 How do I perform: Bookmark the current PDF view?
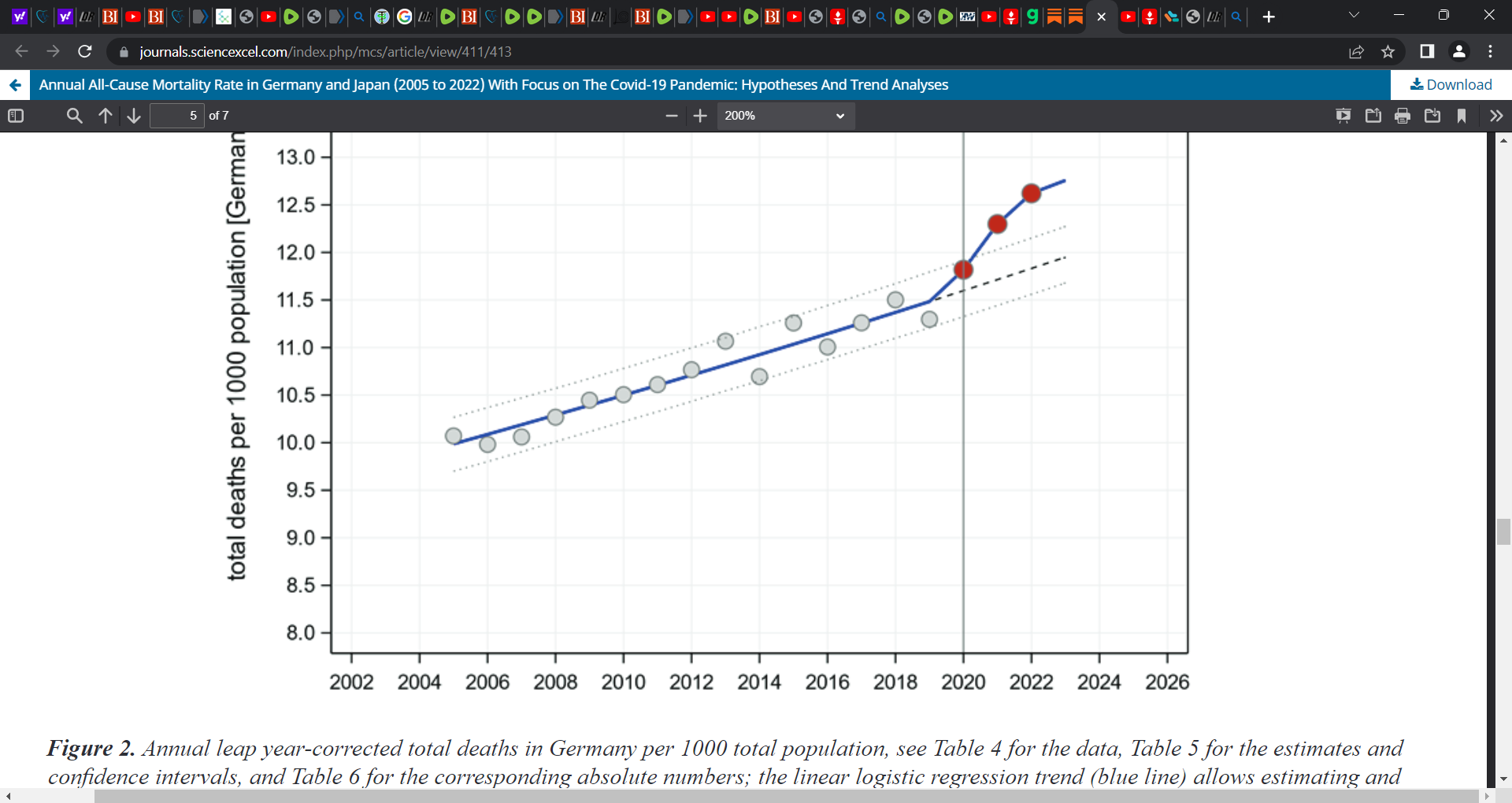(x=1462, y=116)
